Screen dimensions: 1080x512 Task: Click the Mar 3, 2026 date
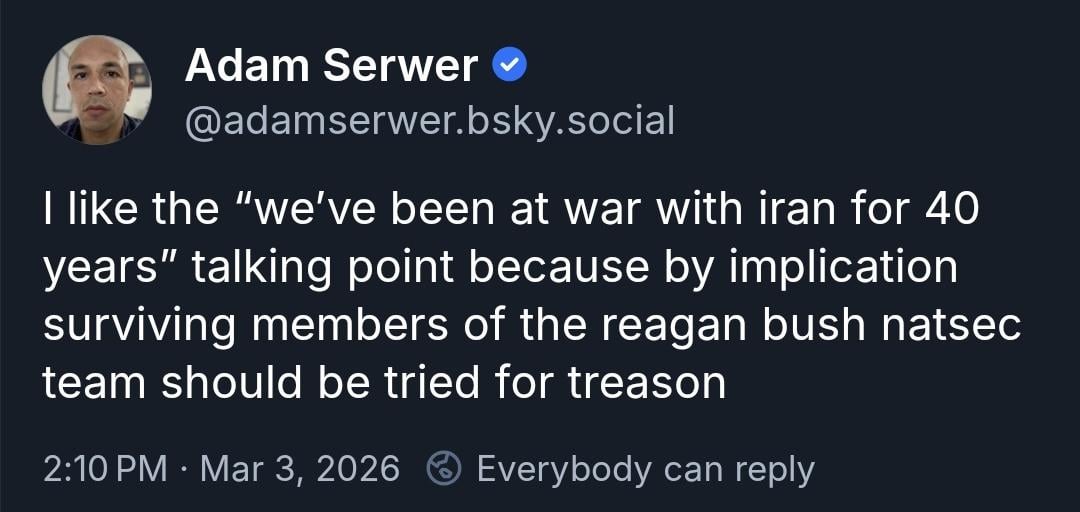click(300, 468)
